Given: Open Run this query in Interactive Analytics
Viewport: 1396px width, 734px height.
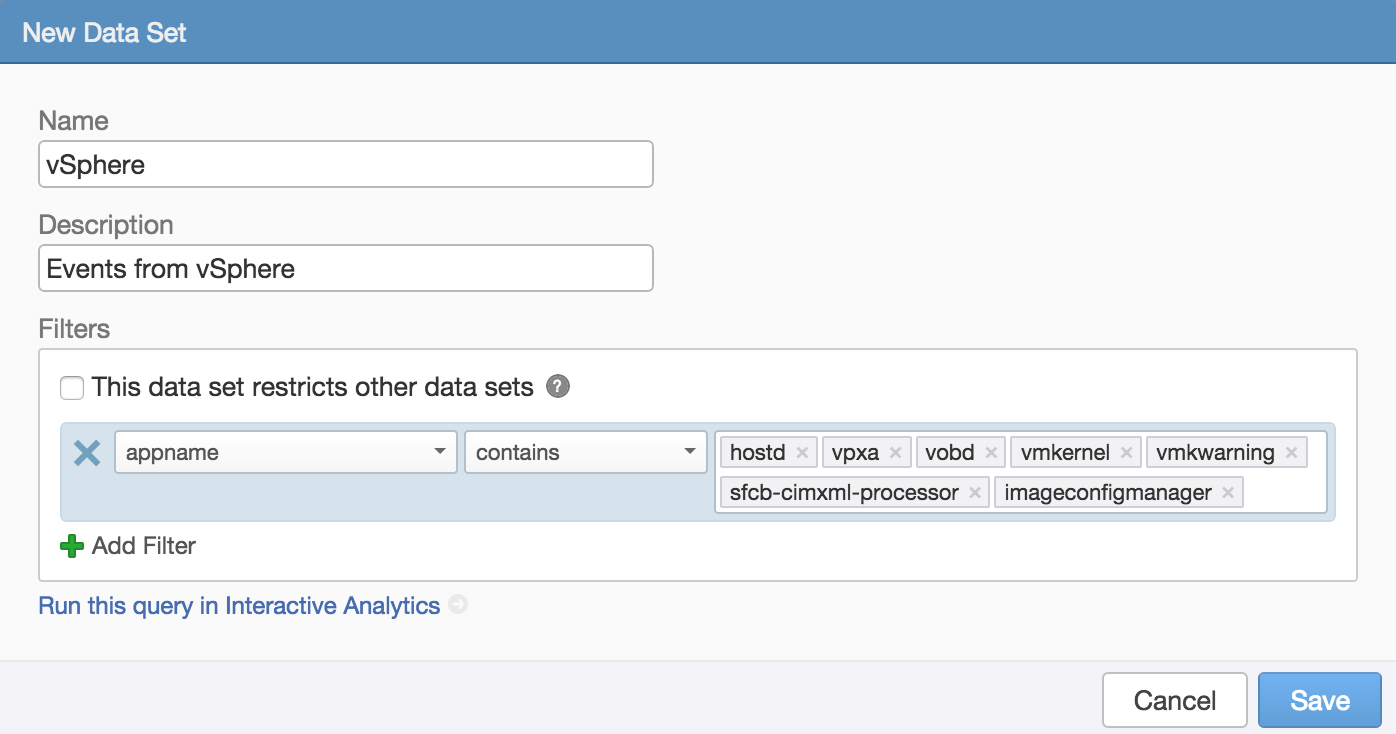Looking at the screenshot, I should [238, 605].
